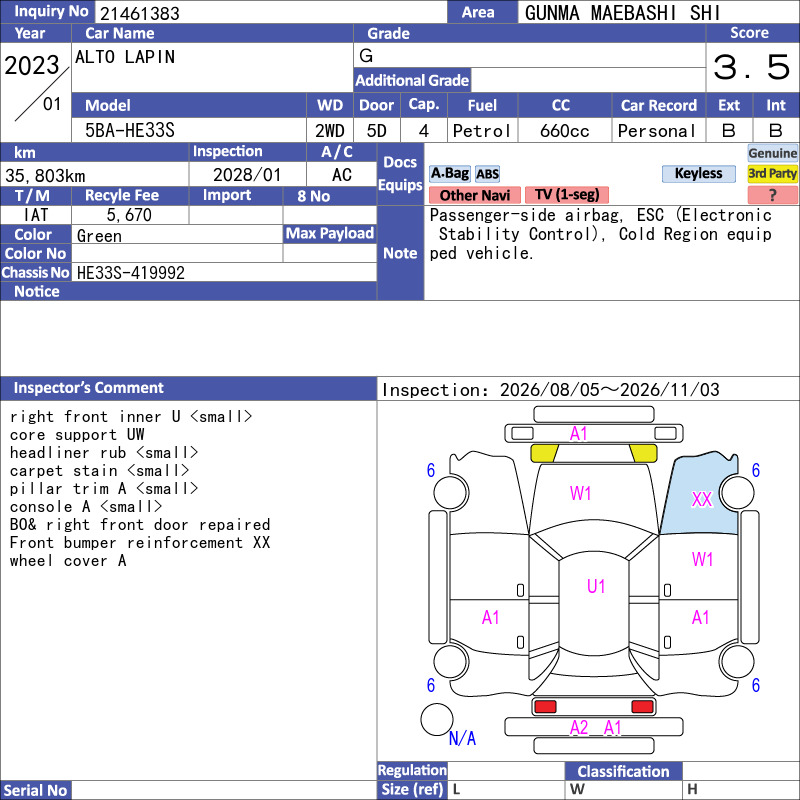Click the N/A spare tire circle
This screenshot has width=800, height=800.
click(x=437, y=719)
